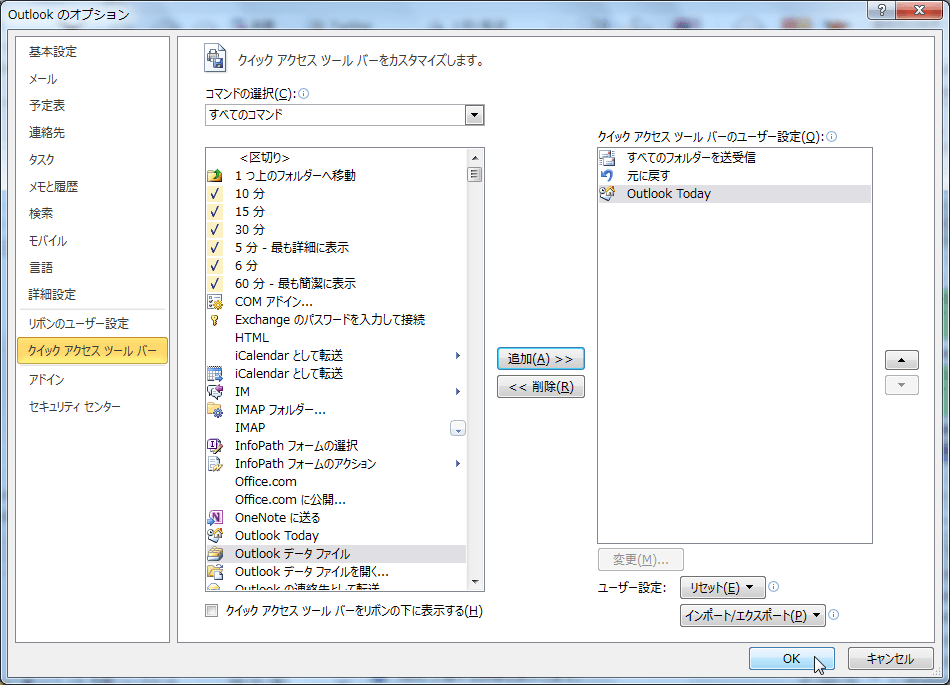Click the info icon beside クイック アクセス ツール バーのユーザー設定
Screen dimensions: 950x685
click(x=832, y=136)
